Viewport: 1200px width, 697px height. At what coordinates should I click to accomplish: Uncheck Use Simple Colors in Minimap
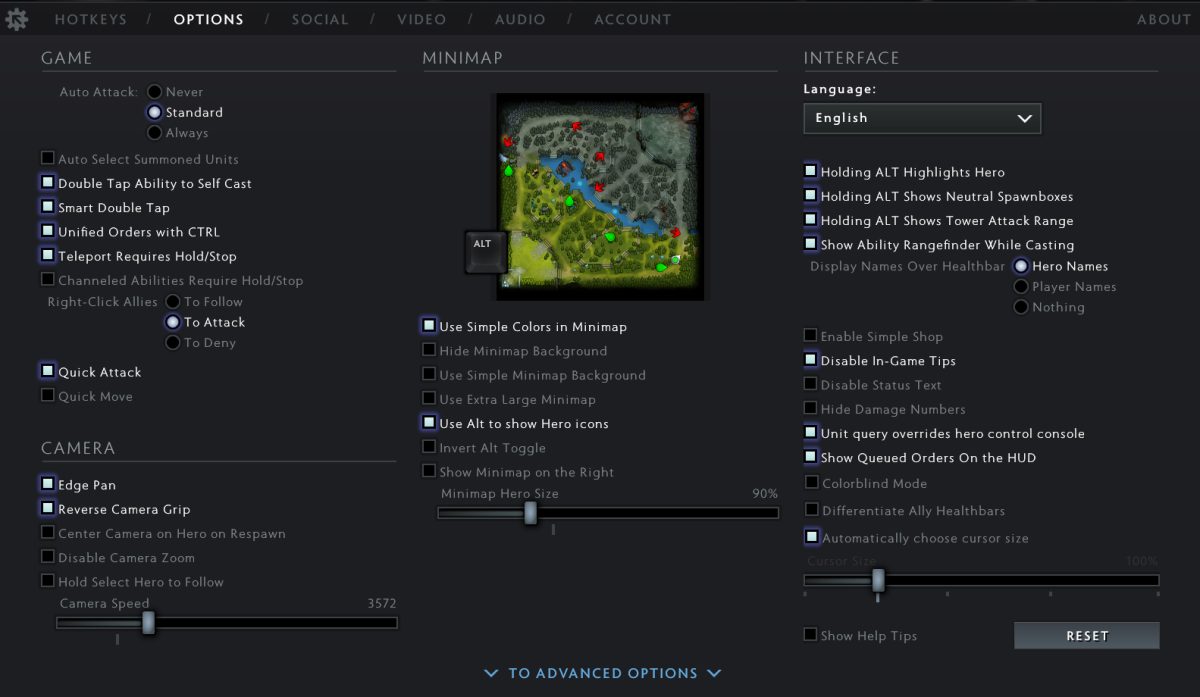point(429,326)
